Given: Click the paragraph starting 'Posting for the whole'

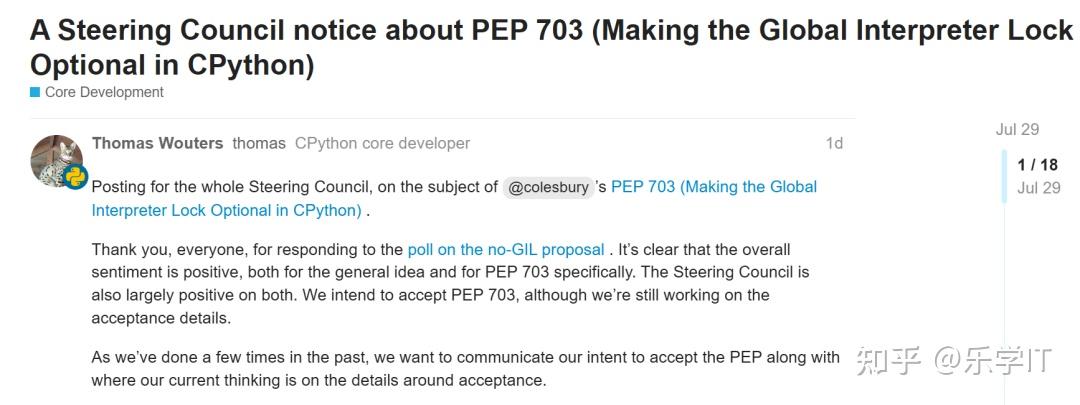Looking at the screenshot, I should tap(290, 187).
